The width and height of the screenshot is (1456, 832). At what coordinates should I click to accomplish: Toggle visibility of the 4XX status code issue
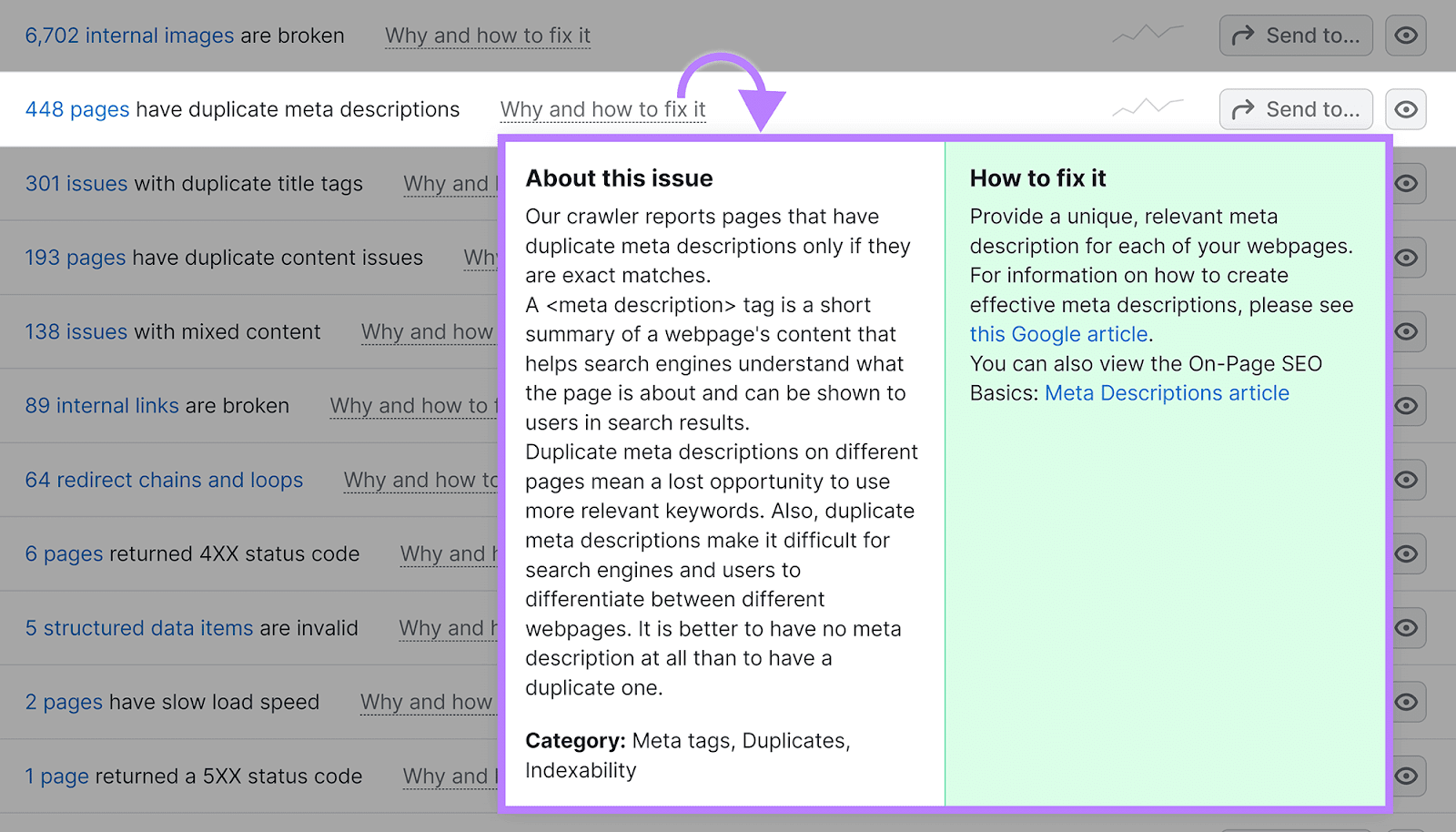(x=1406, y=553)
